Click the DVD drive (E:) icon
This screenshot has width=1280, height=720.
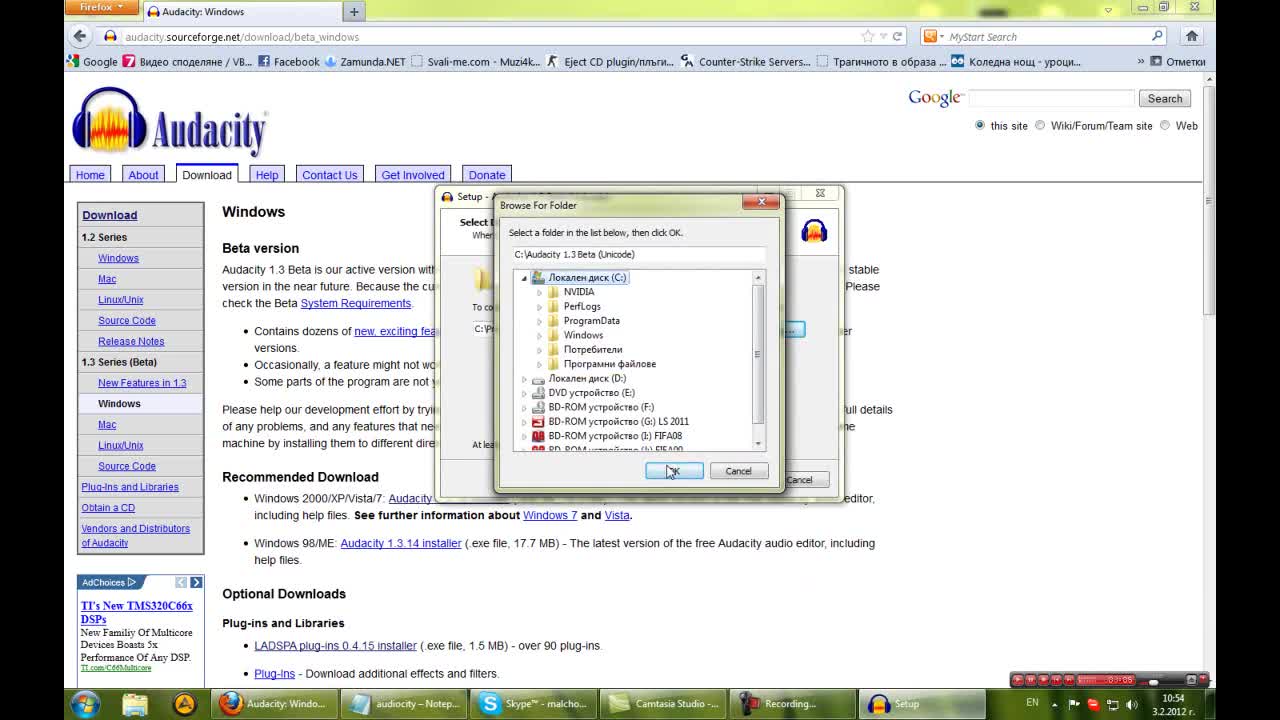pos(538,393)
